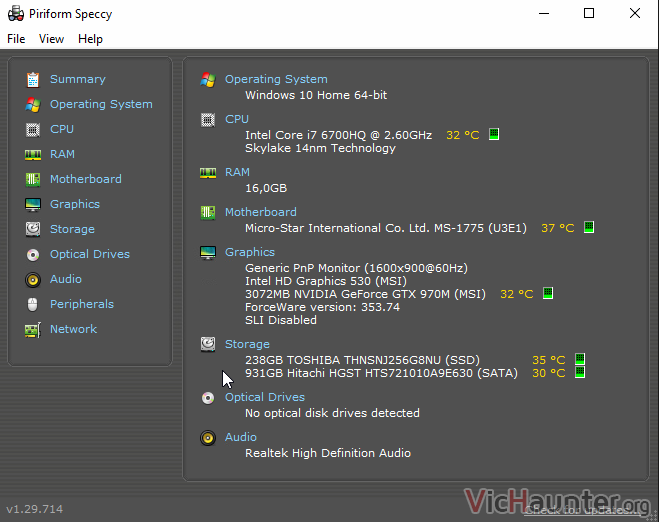Open the Graphics section from the sidebar
Viewport: 659px width, 522px height.
click(x=75, y=204)
